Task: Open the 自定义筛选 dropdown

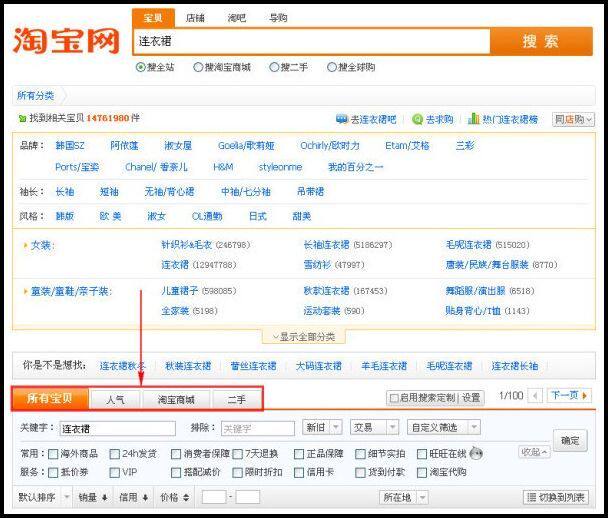Action: click(444, 427)
